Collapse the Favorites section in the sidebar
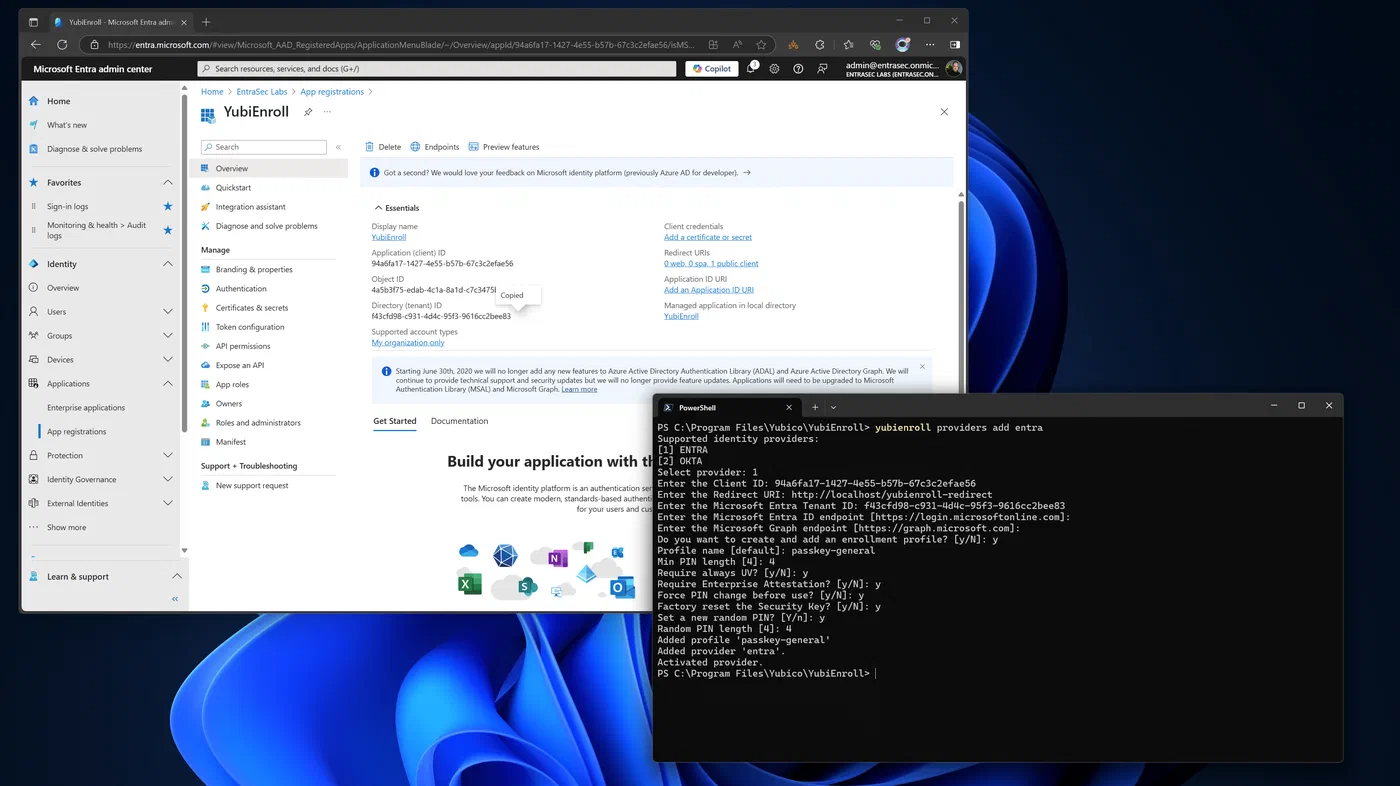The height and width of the screenshot is (786, 1400). pos(168,183)
